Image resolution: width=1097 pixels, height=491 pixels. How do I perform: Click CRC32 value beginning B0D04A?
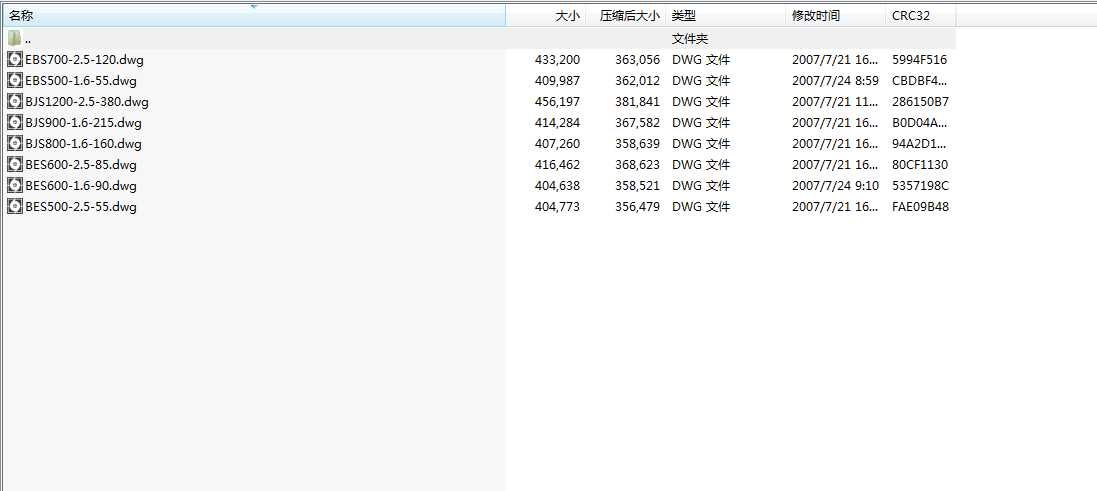[x=920, y=122]
